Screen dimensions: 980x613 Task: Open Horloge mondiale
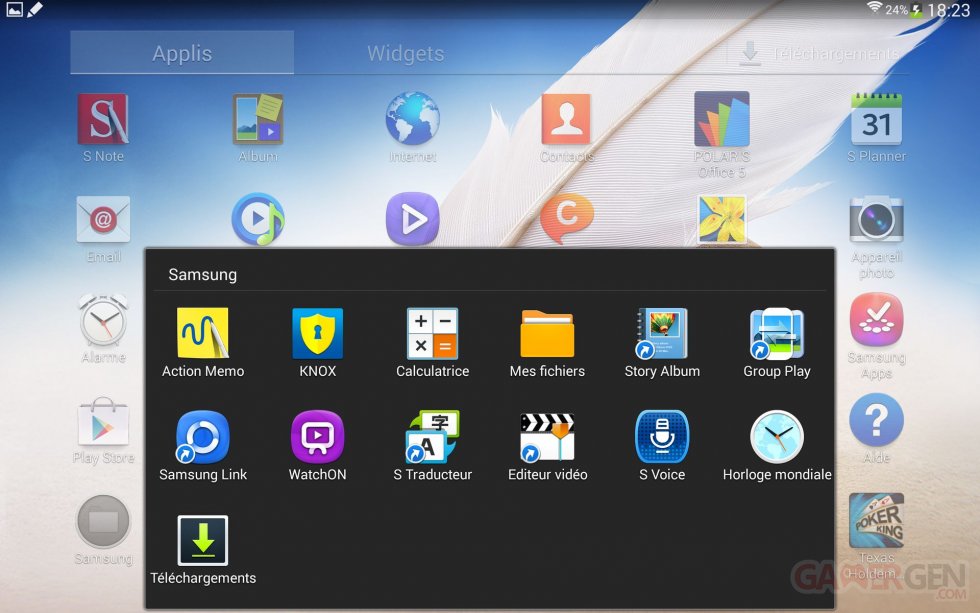point(776,438)
